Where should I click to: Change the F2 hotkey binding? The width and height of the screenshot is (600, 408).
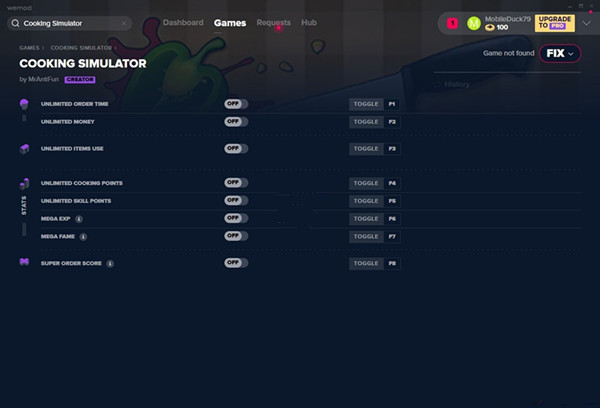[x=392, y=122]
